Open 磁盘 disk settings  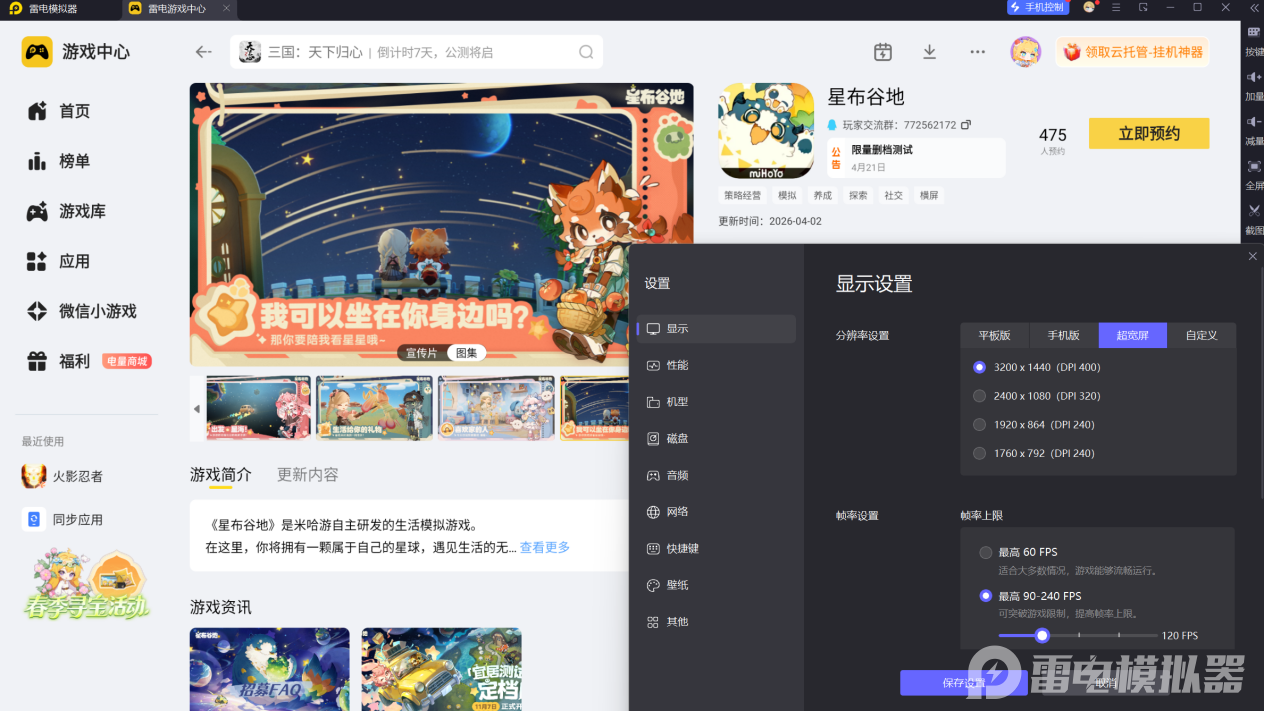tap(716, 438)
